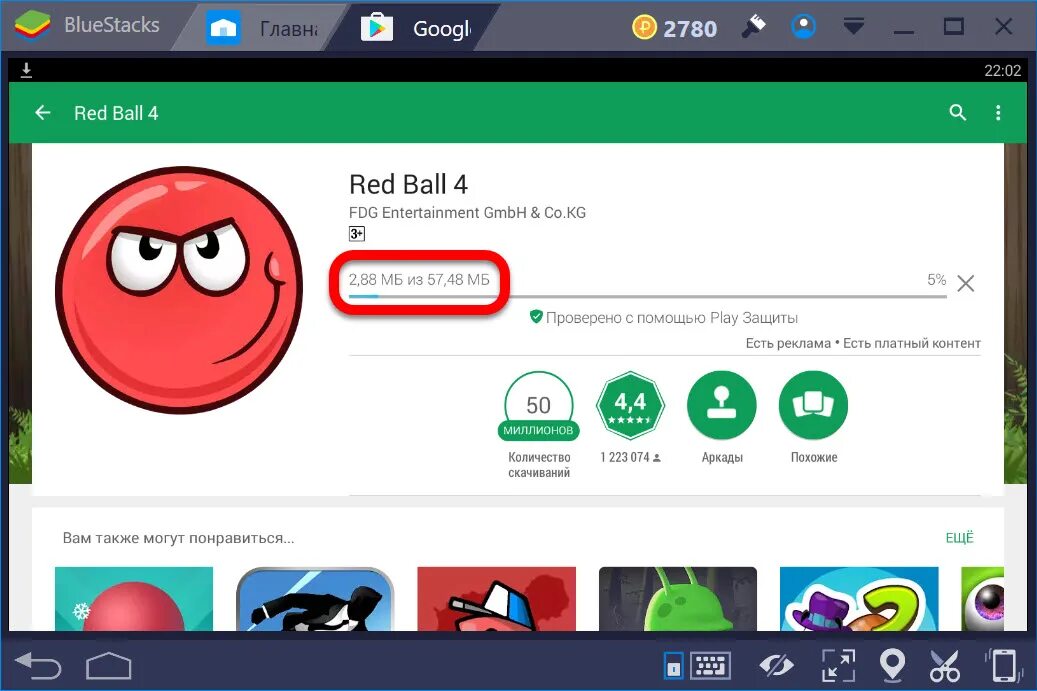Click the 1 223 074 ratings count
Image resolution: width=1037 pixels, height=691 pixels.
(630, 458)
